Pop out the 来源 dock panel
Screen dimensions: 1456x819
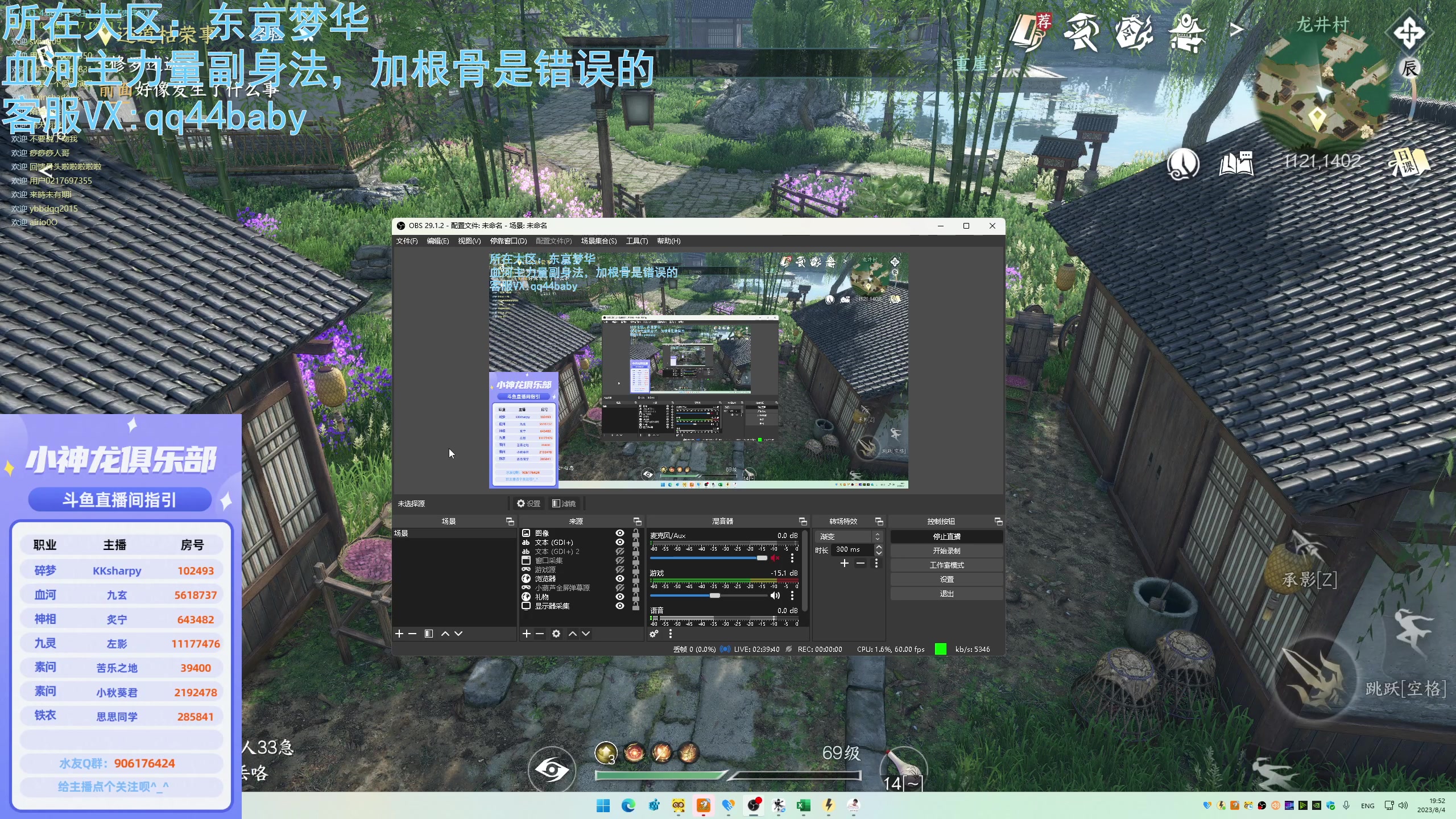coord(638,522)
